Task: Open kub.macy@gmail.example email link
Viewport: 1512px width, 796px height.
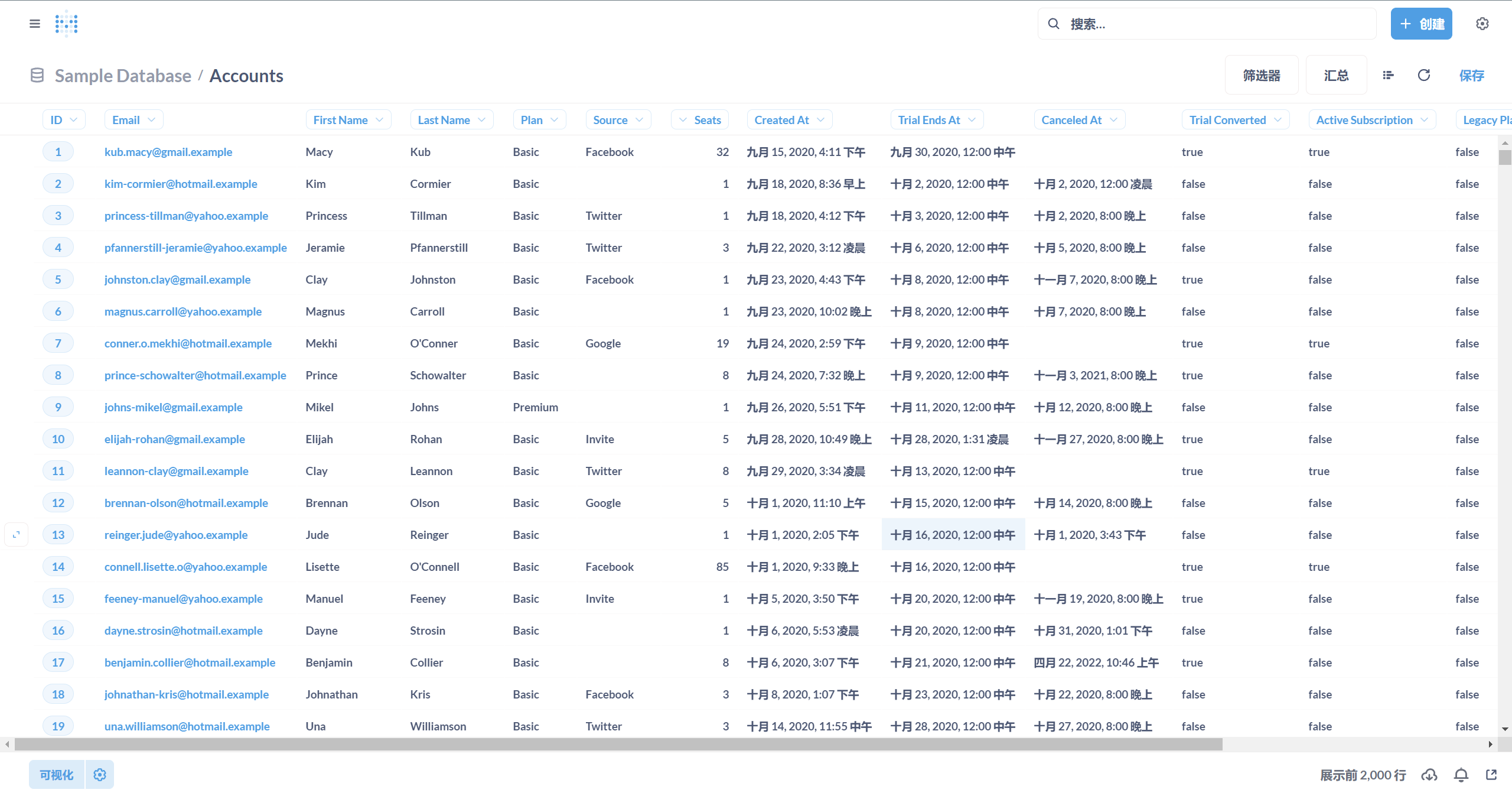Action: [168, 152]
